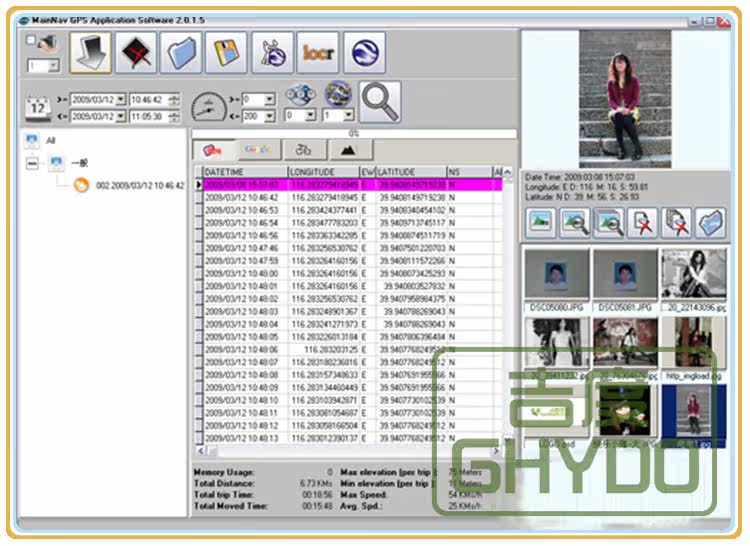Image resolution: width=750 pixels, height=546 pixels.
Task: Click the EW column header
Action: [x=368, y=172]
